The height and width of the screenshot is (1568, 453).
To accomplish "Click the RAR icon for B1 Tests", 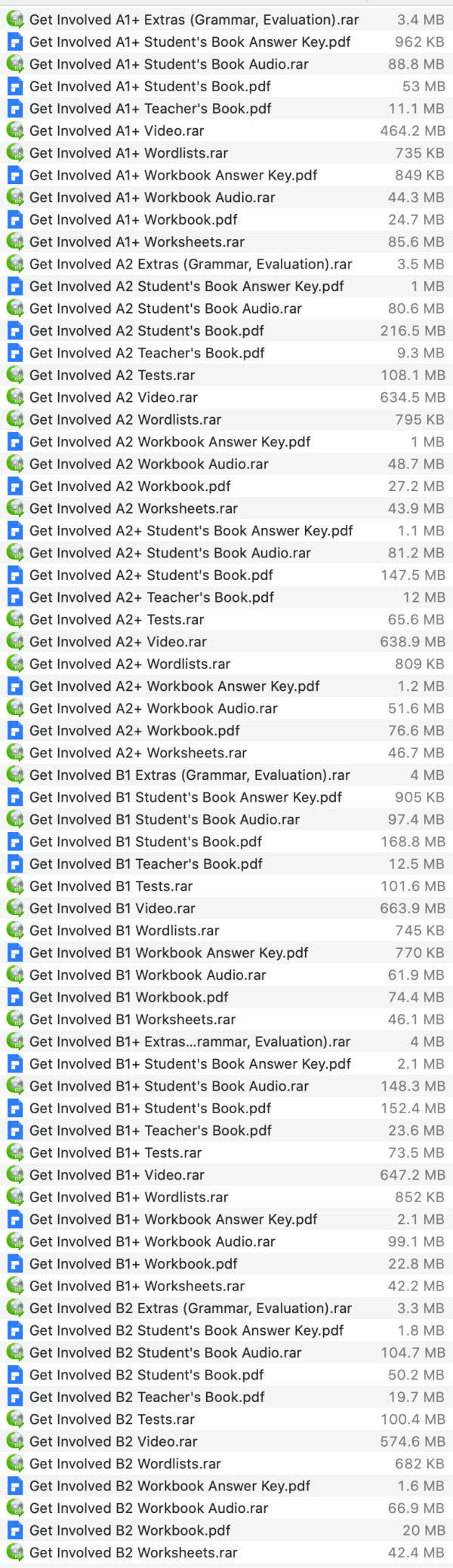I will click(x=14, y=886).
